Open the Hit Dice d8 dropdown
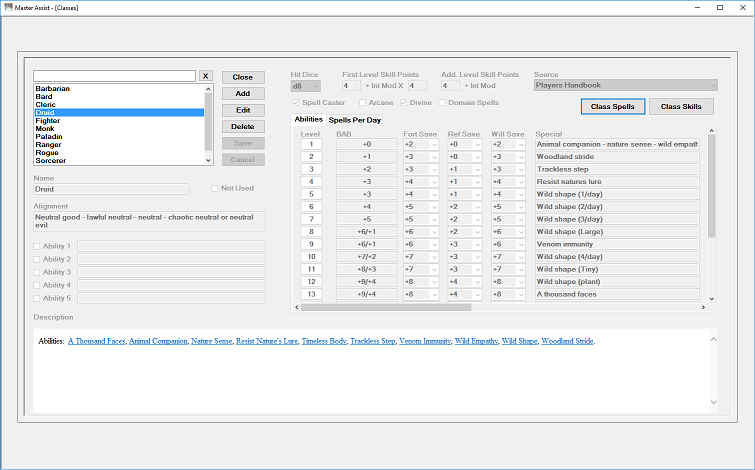The height and width of the screenshot is (470, 755). (306, 86)
